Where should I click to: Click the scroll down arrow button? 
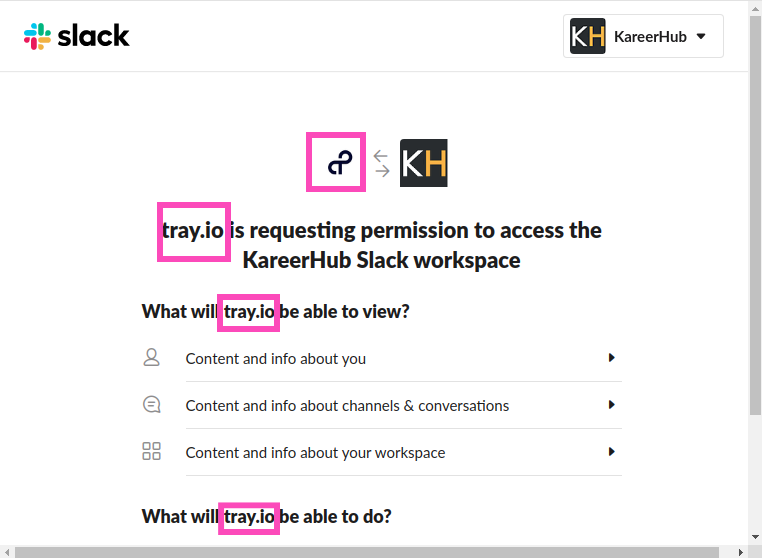point(755,537)
